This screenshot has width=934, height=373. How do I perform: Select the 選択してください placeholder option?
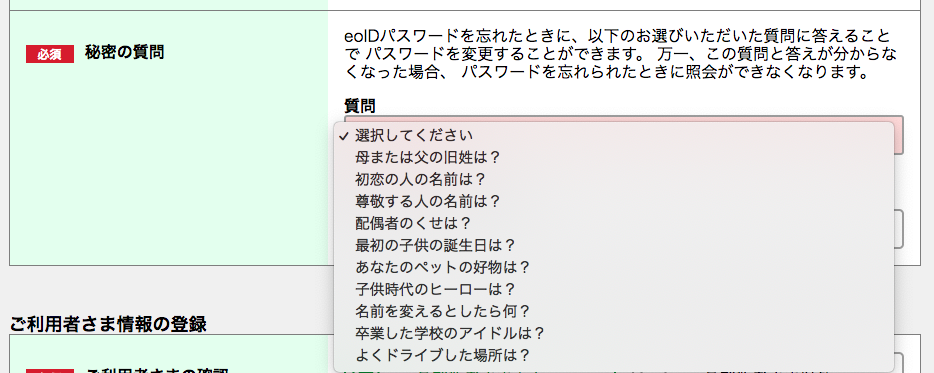614,135
